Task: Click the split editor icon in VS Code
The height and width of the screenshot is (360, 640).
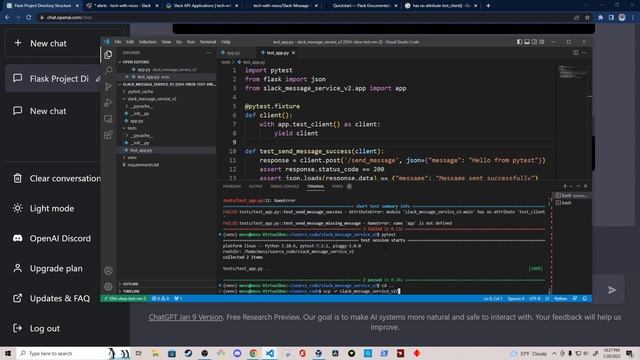Action: tap(576, 53)
